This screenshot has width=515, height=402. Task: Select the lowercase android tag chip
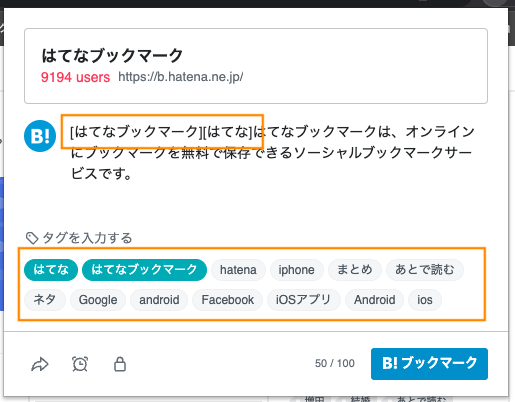point(159,300)
